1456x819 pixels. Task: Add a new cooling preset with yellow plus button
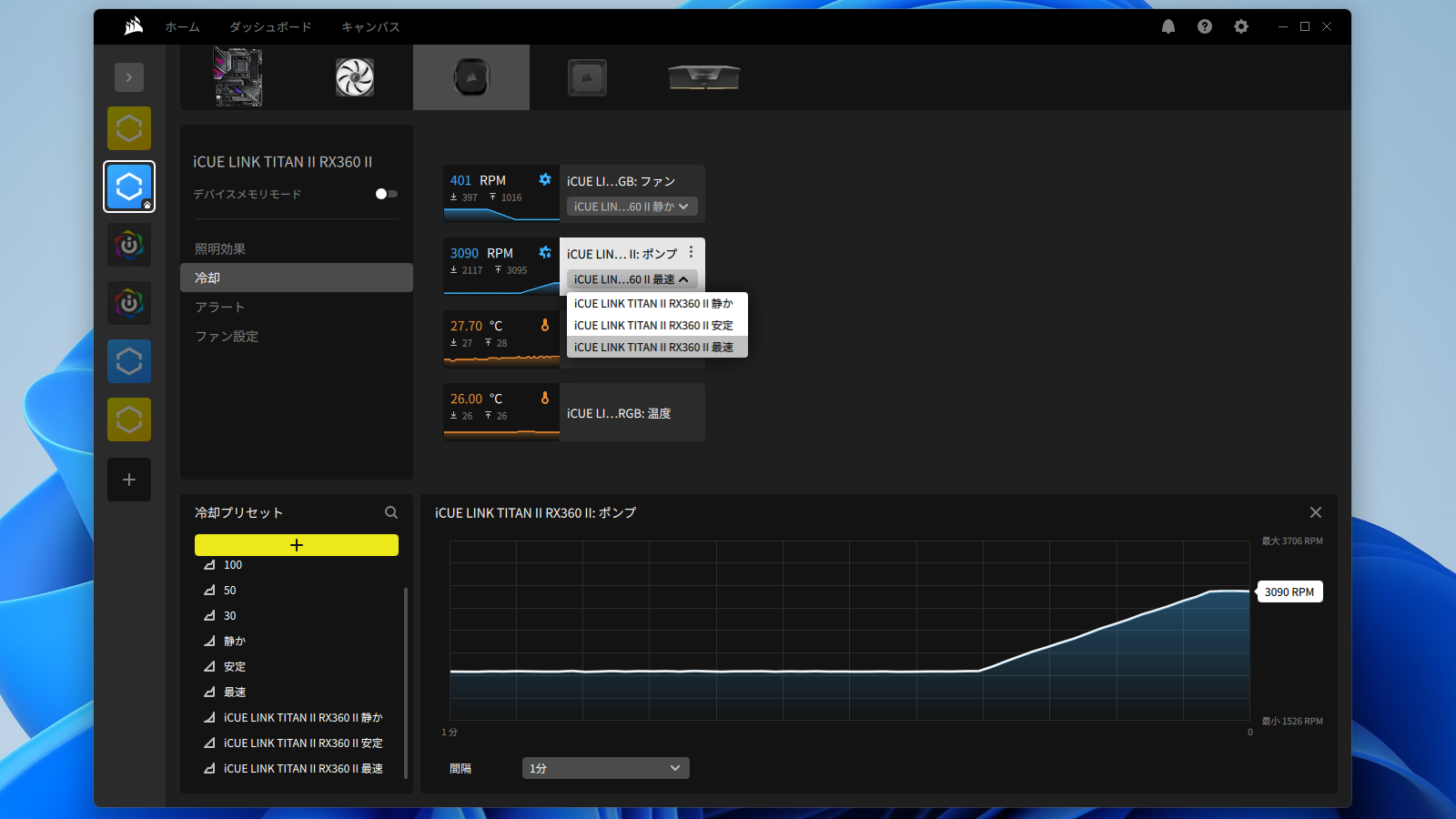tap(297, 545)
